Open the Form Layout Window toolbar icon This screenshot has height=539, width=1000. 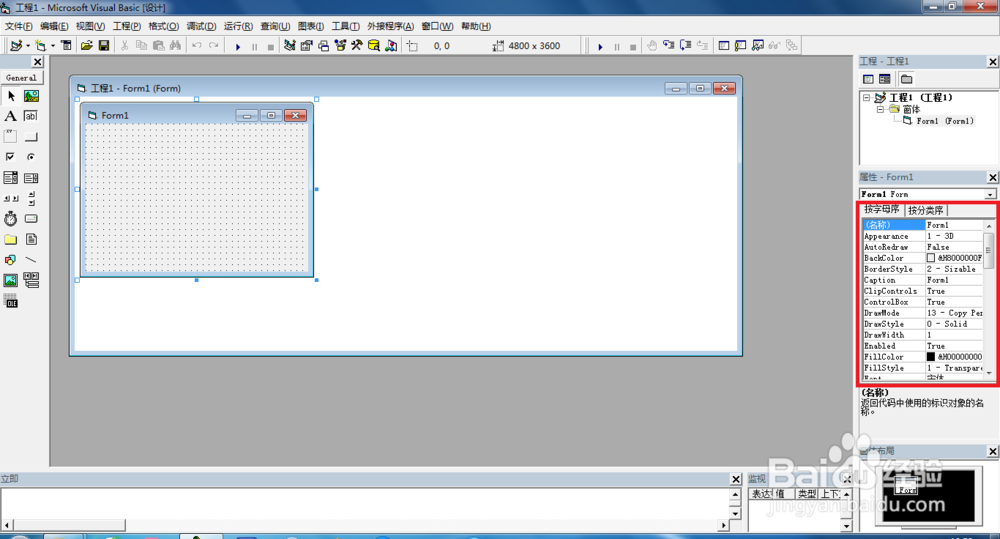click(324, 45)
